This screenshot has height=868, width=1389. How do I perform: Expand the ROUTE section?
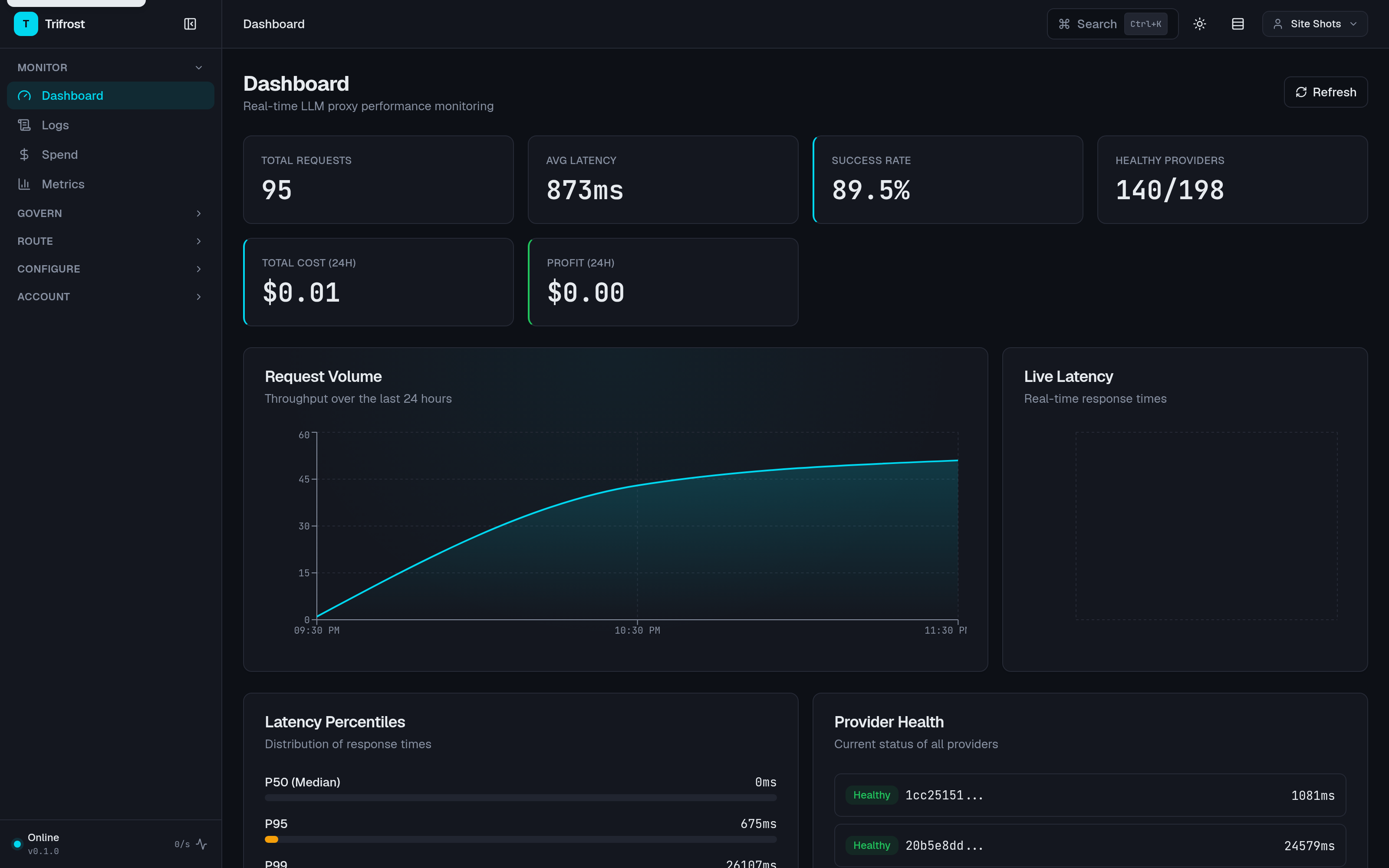[110, 241]
